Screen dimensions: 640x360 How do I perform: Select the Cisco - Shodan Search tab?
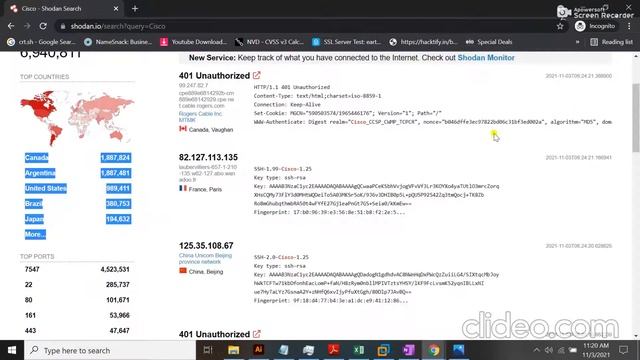point(63,9)
